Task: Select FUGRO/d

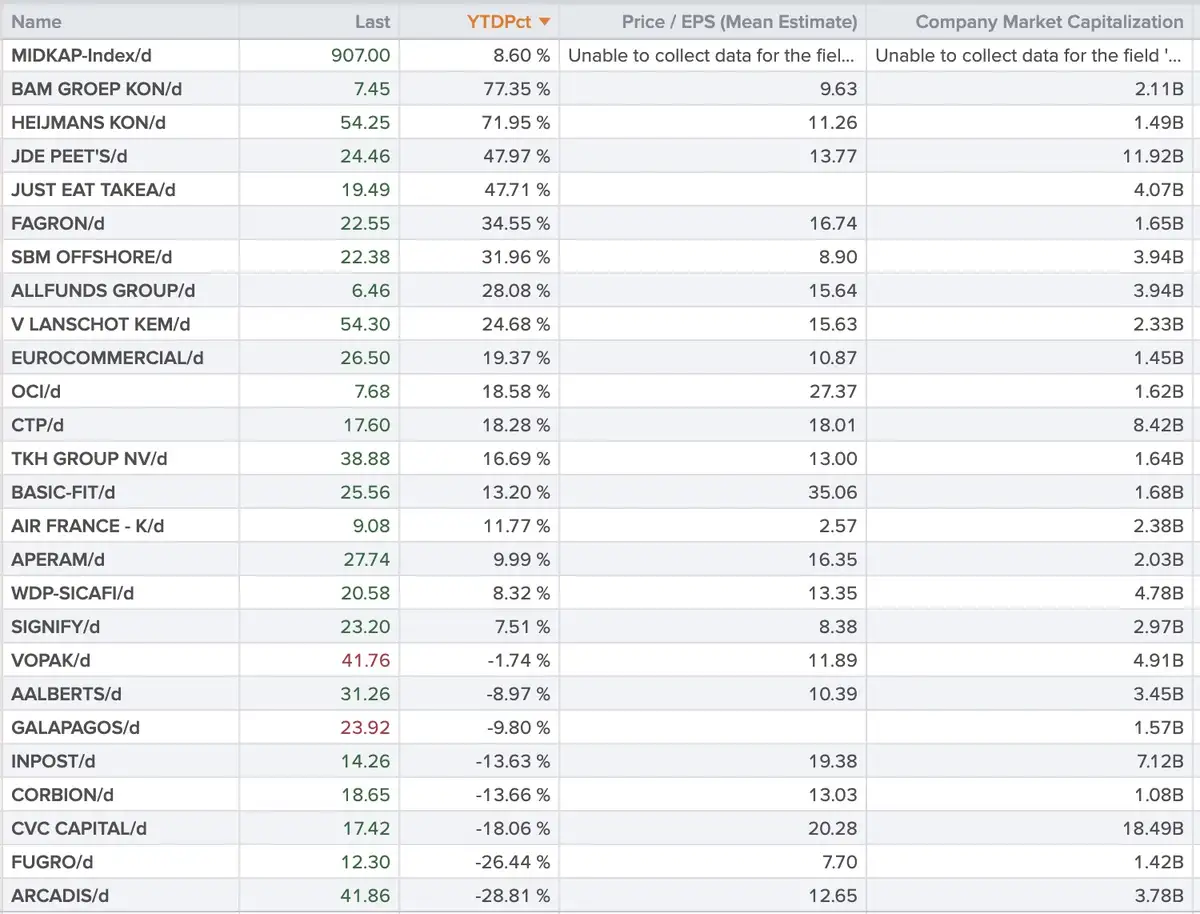Action: pyautogui.click(x=52, y=862)
